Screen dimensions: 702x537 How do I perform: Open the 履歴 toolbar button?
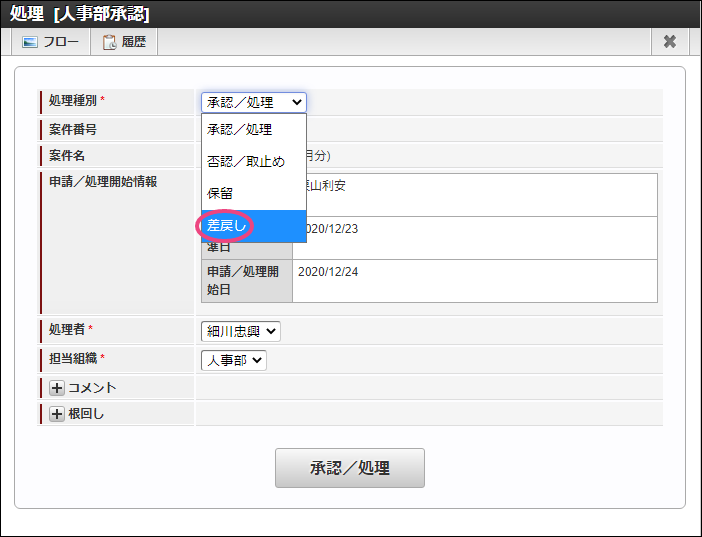coord(125,42)
